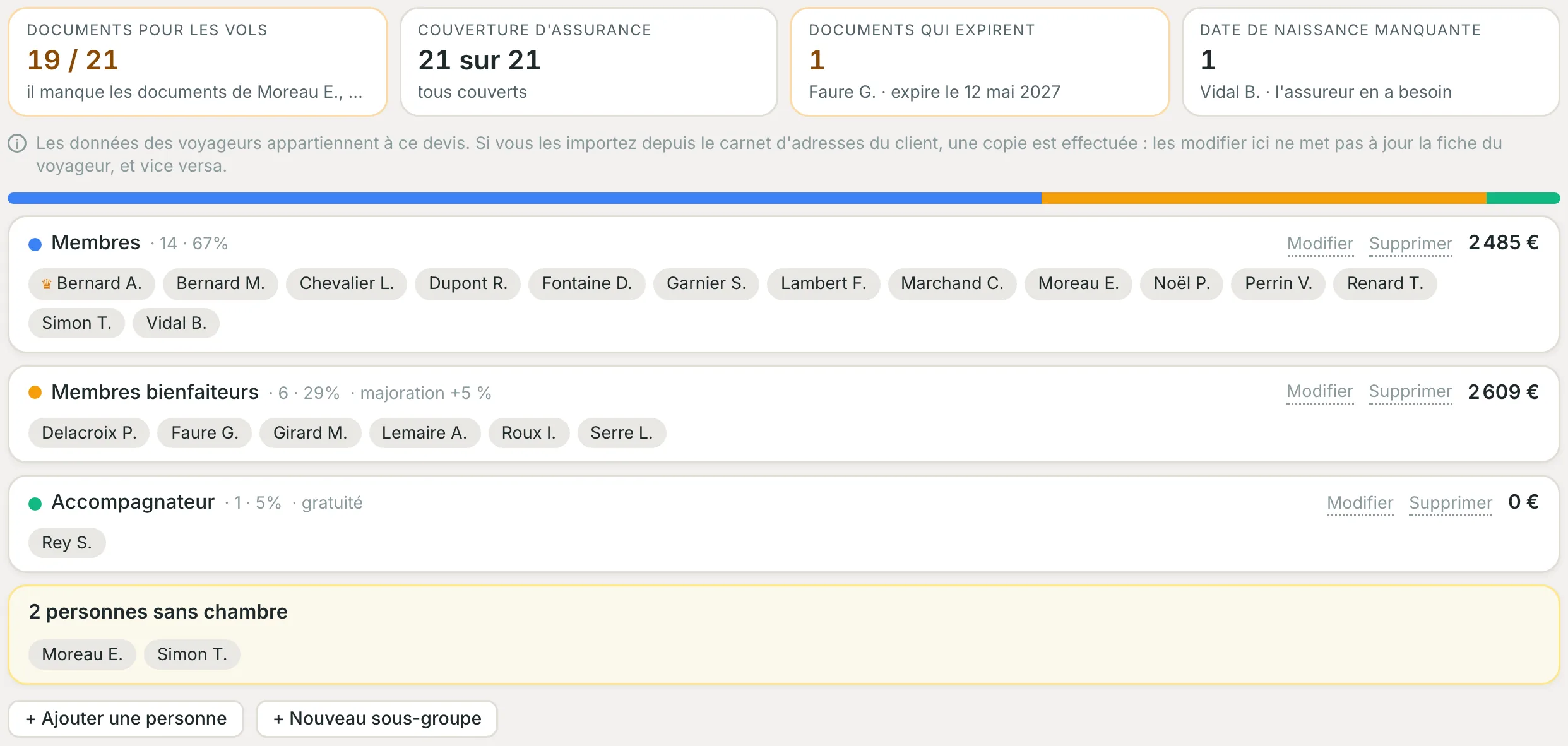1568x746 pixels.
Task: Click the orange dot next to Membres bienfaiteurs
Action: pos(35,393)
